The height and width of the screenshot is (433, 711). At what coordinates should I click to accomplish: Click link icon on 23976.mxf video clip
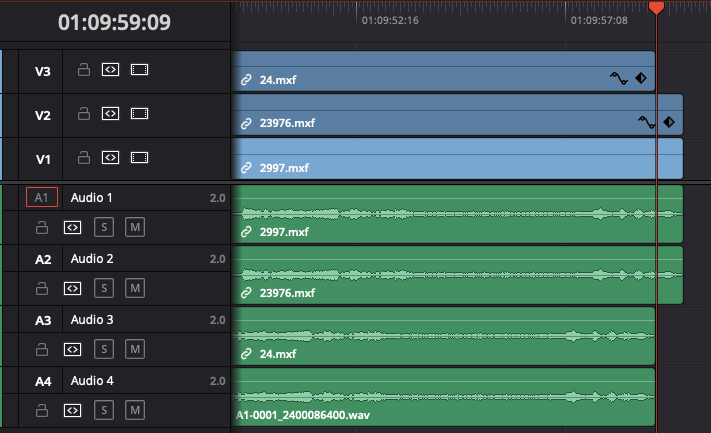[246, 123]
